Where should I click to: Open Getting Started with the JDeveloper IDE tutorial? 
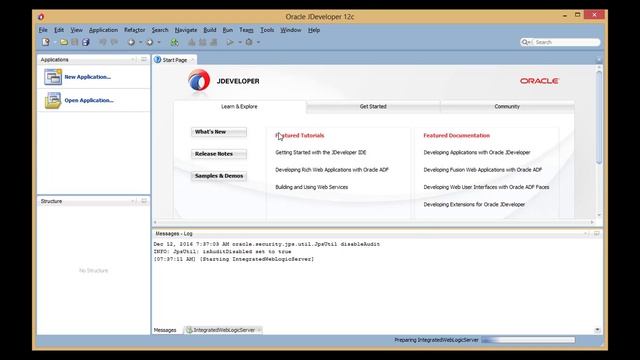321,153
